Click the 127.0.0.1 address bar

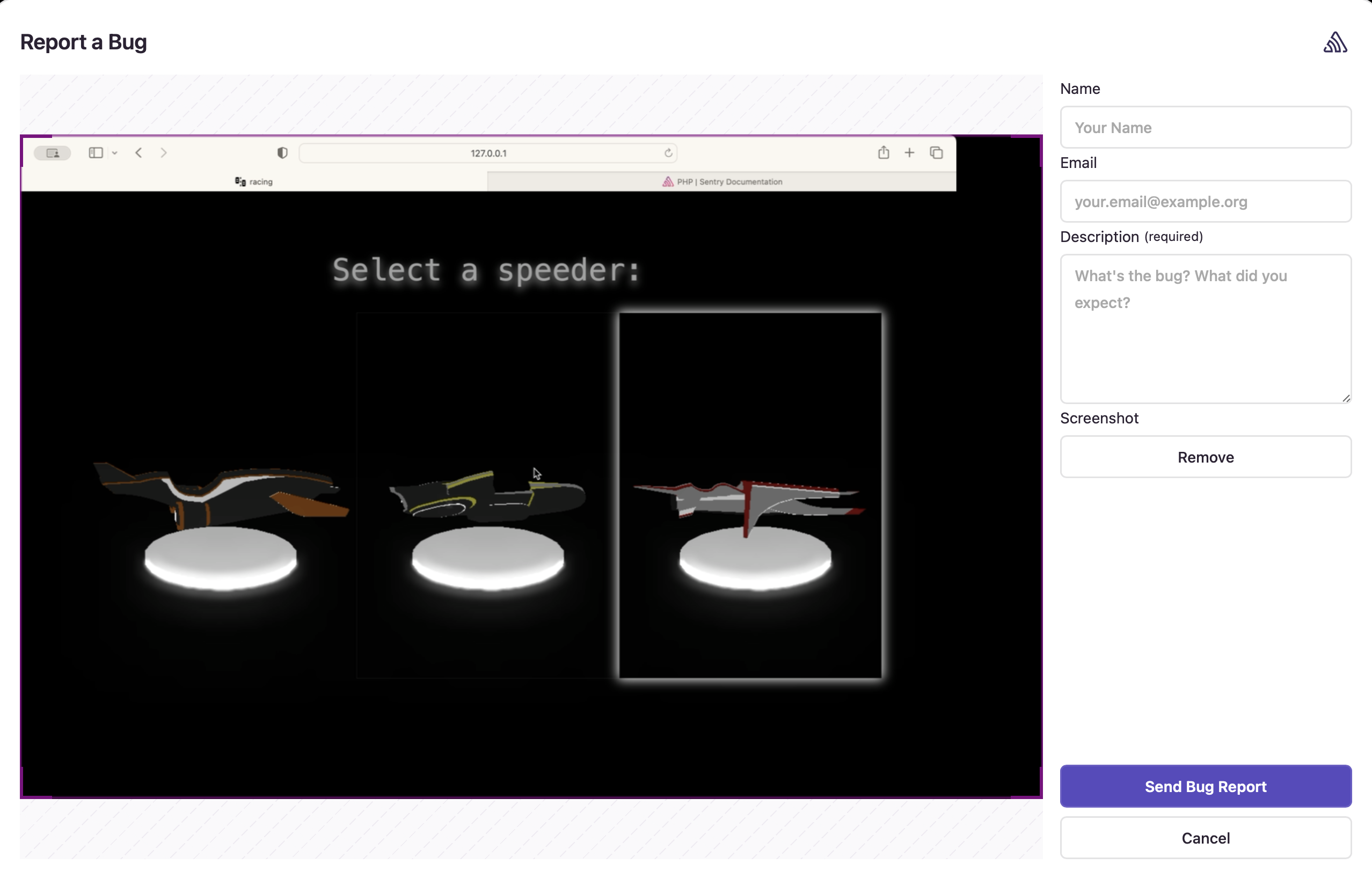click(488, 153)
